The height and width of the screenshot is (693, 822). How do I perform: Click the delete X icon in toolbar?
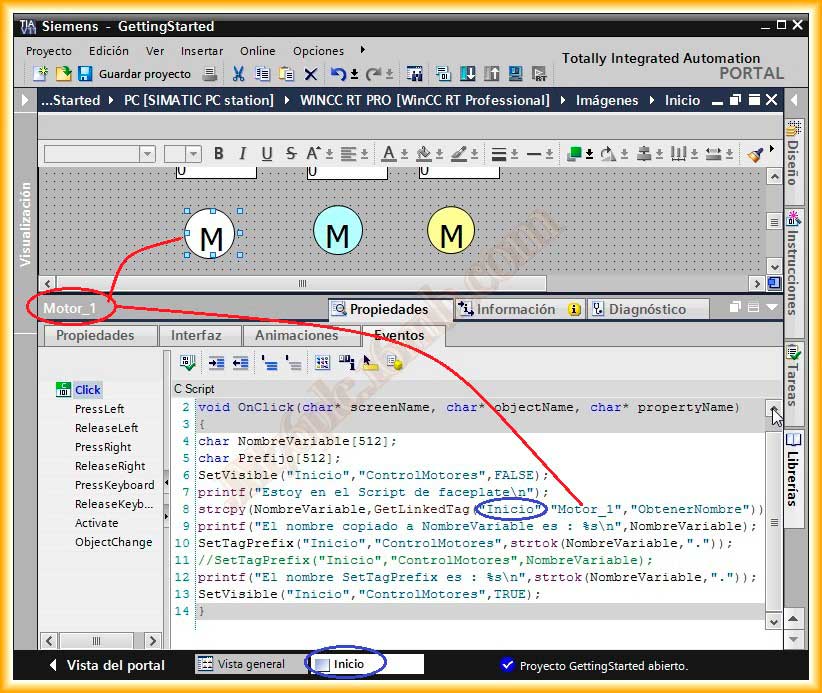pos(311,74)
